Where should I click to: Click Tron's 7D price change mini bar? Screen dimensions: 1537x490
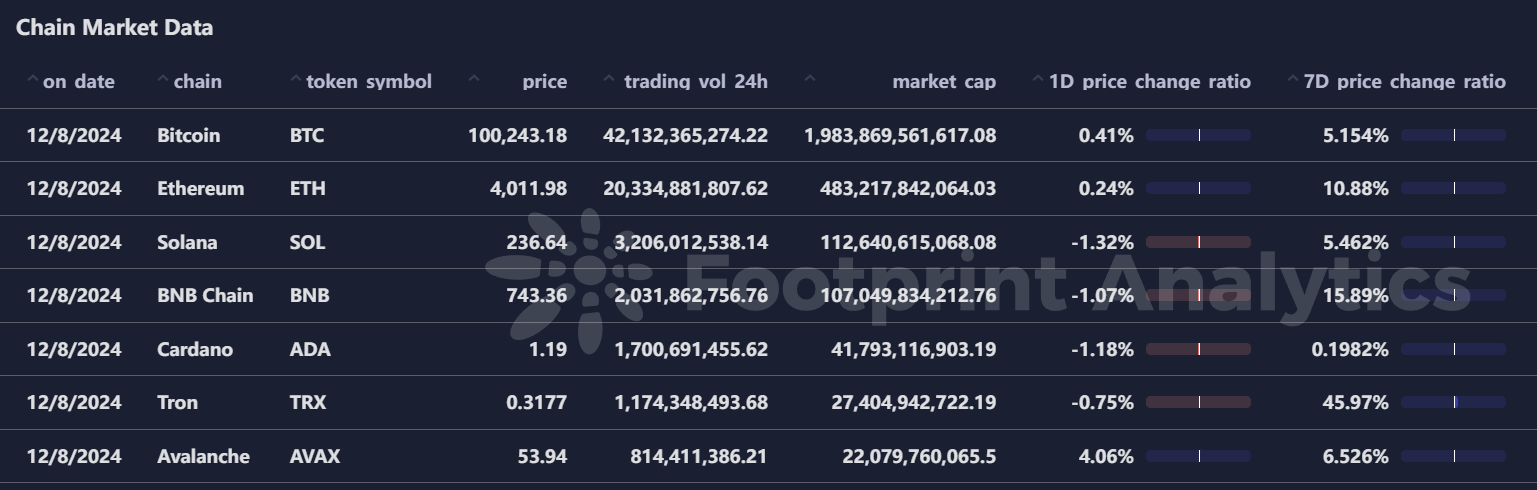(1453, 402)
